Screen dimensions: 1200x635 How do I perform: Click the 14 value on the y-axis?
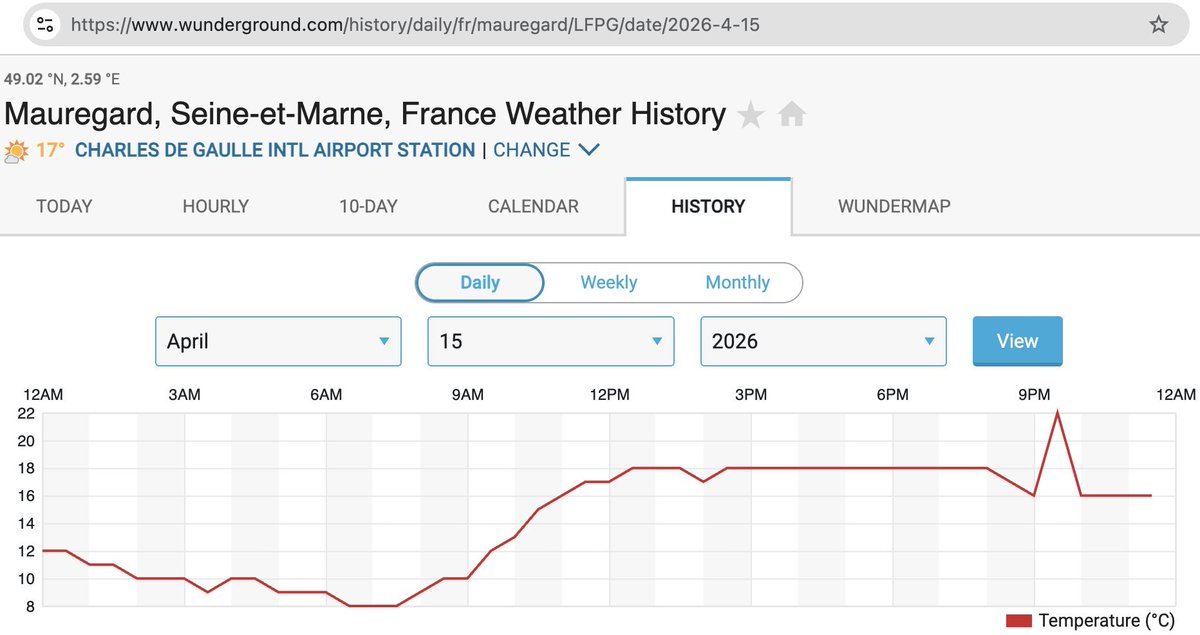(27, 523)
